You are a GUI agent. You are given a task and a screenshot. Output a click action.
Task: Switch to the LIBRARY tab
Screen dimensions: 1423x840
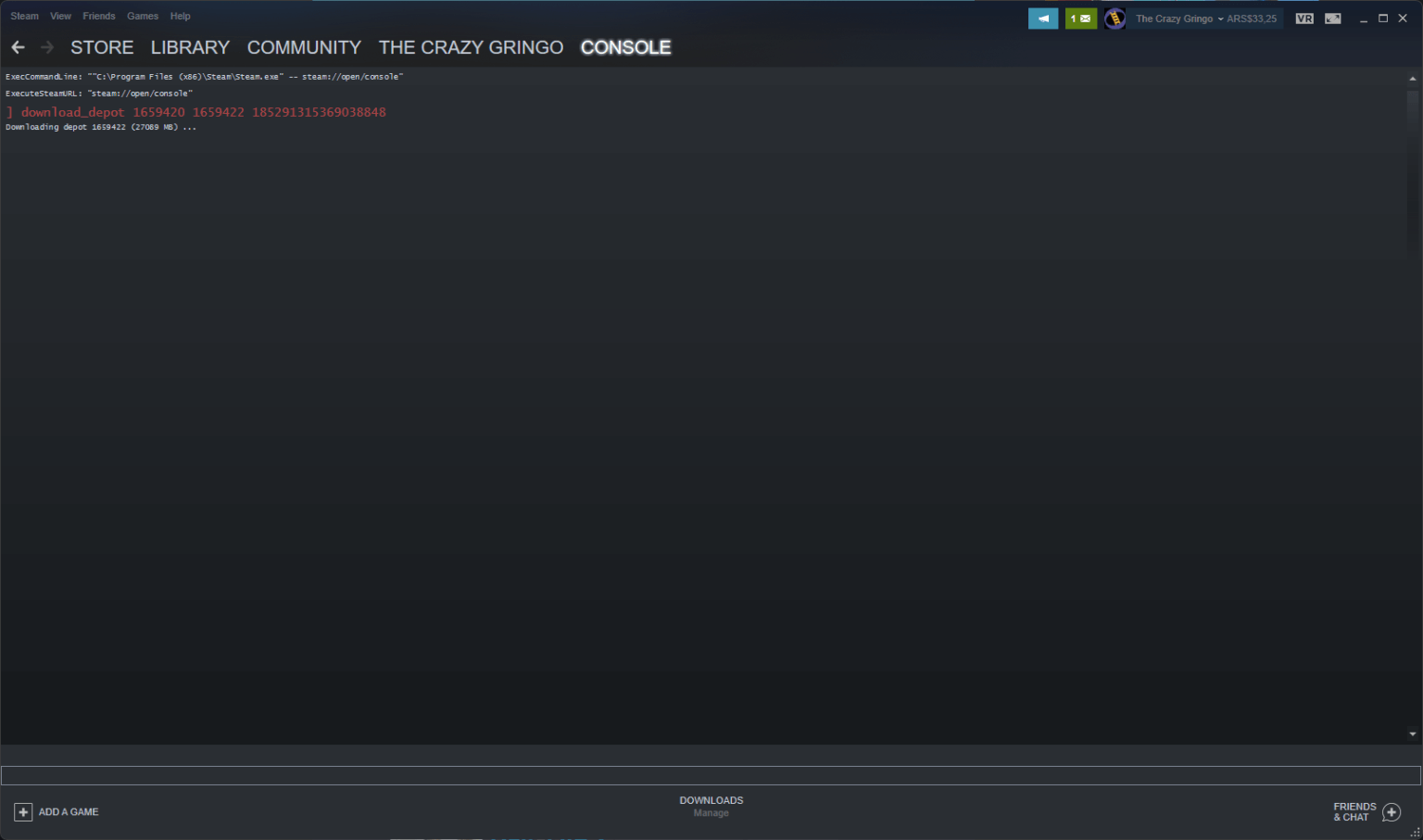coord(190,47)
